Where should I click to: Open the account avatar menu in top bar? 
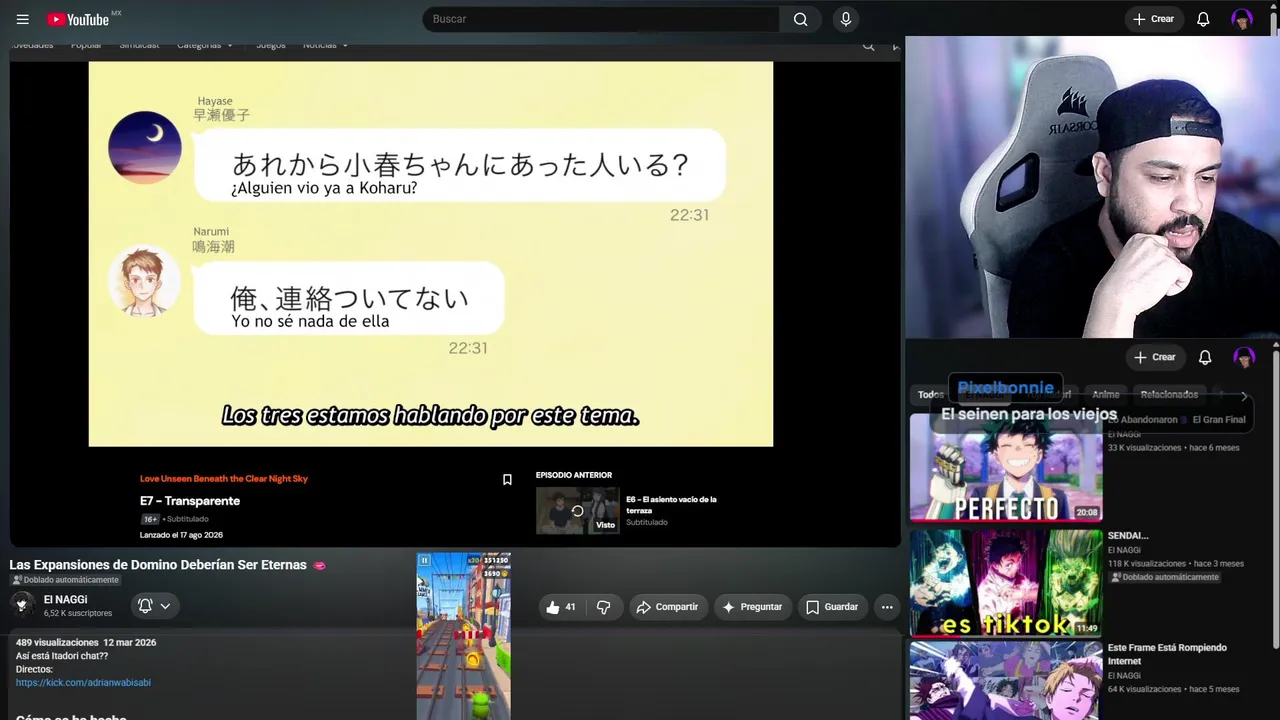tap(1242, 19)
